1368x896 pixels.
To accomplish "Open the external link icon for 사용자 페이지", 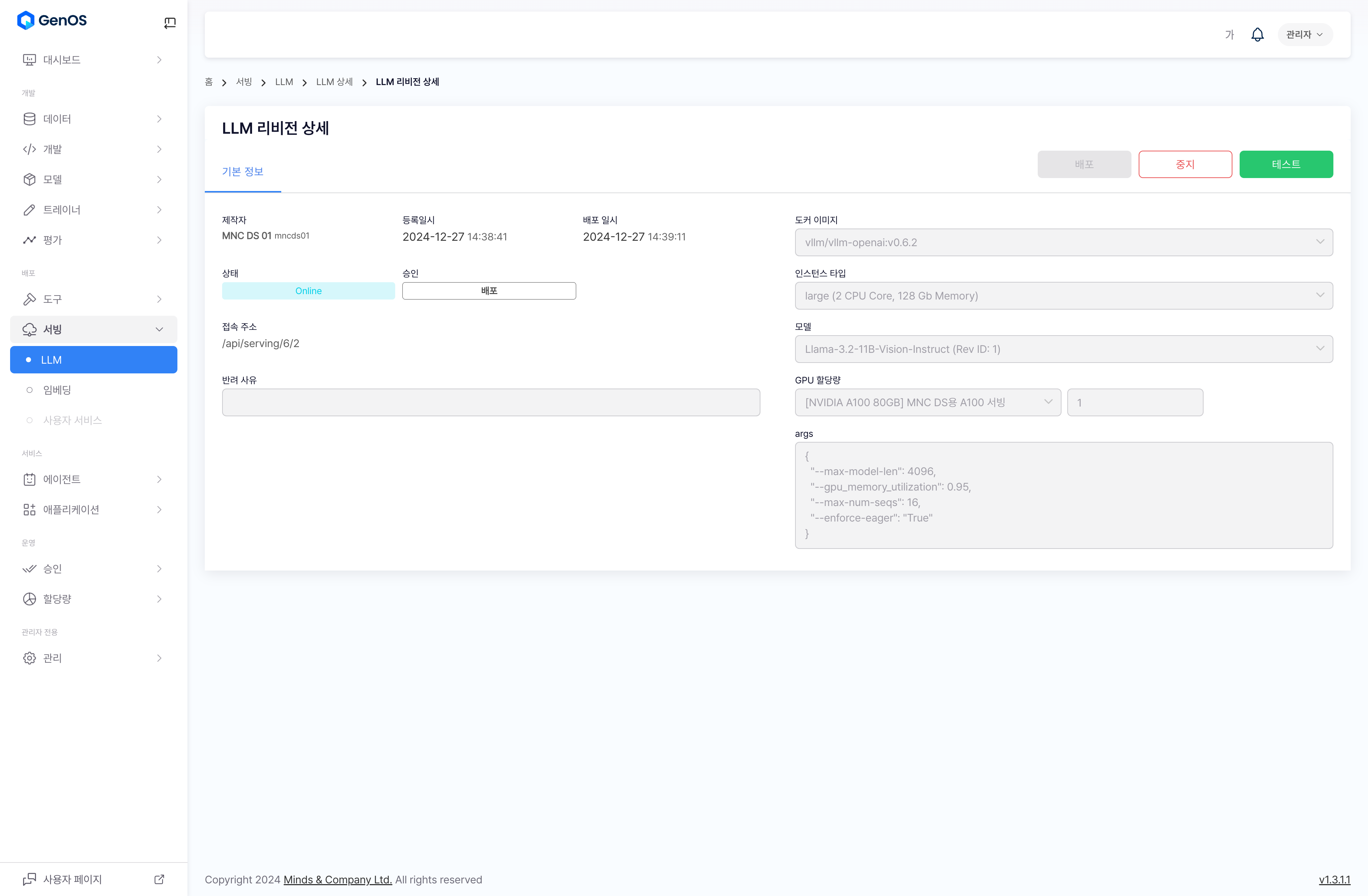I will pos(159,879).
